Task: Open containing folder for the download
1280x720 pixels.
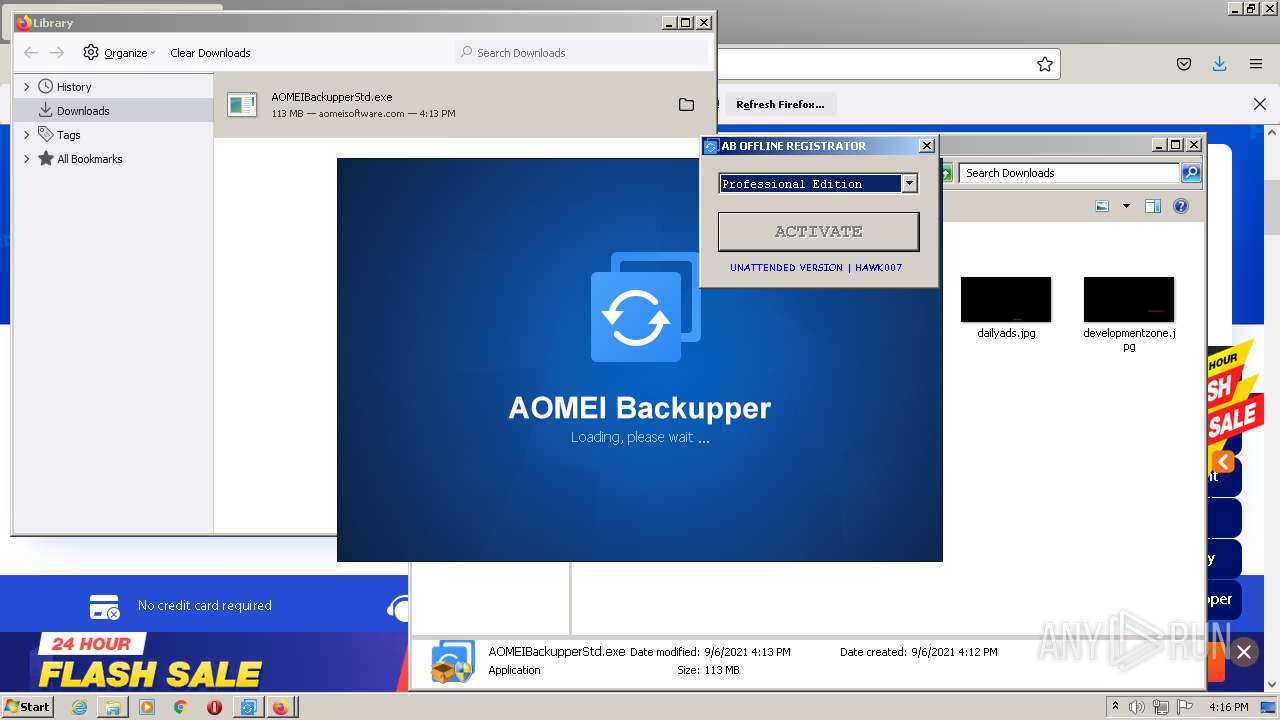Action: click(686, 104)
